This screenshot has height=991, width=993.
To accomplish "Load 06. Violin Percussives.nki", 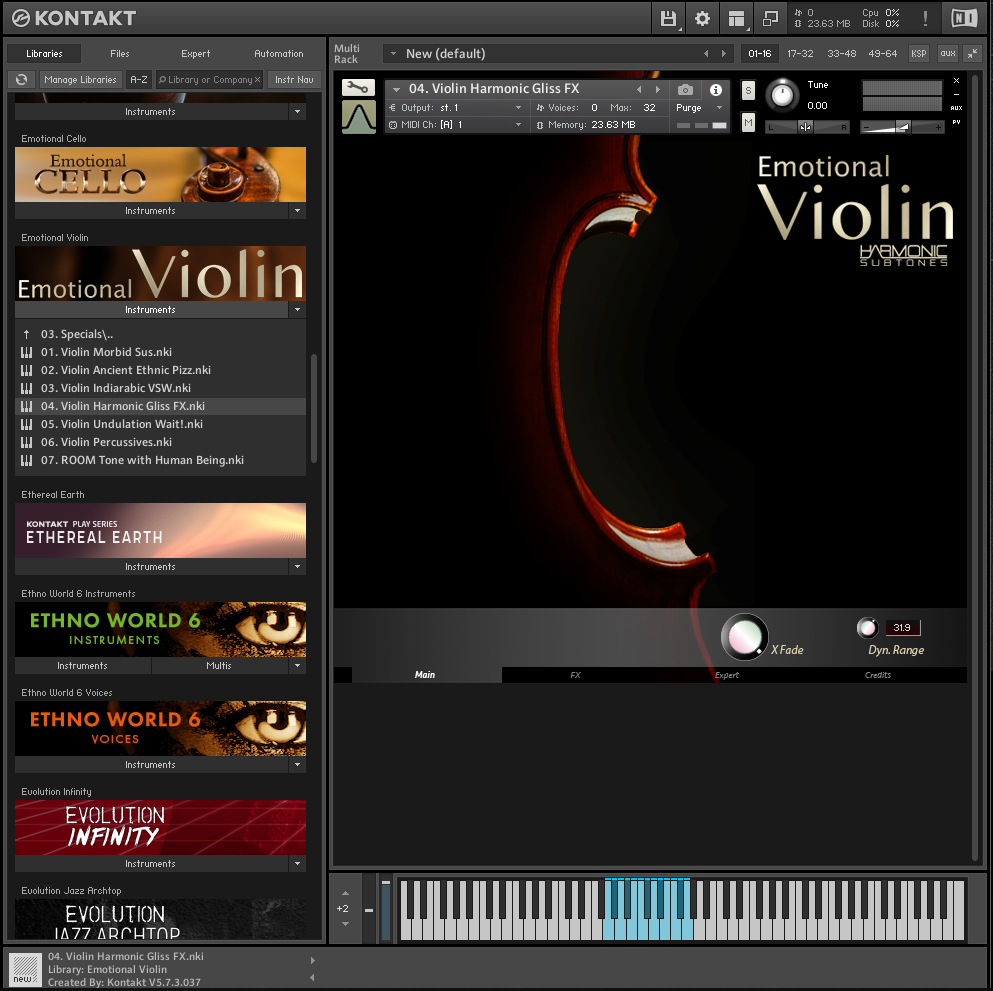I will coord(160,443).
